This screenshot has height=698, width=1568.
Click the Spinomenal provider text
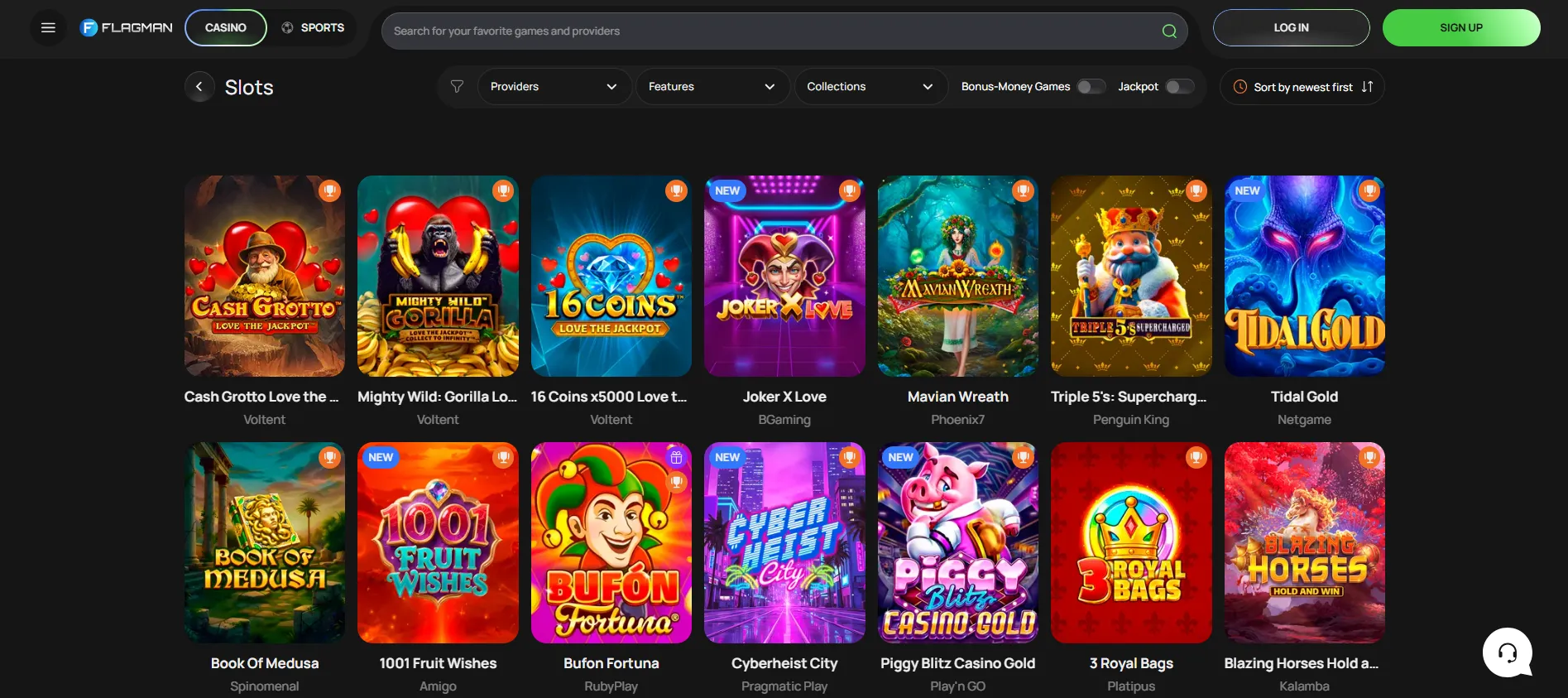tap(265, 686)
